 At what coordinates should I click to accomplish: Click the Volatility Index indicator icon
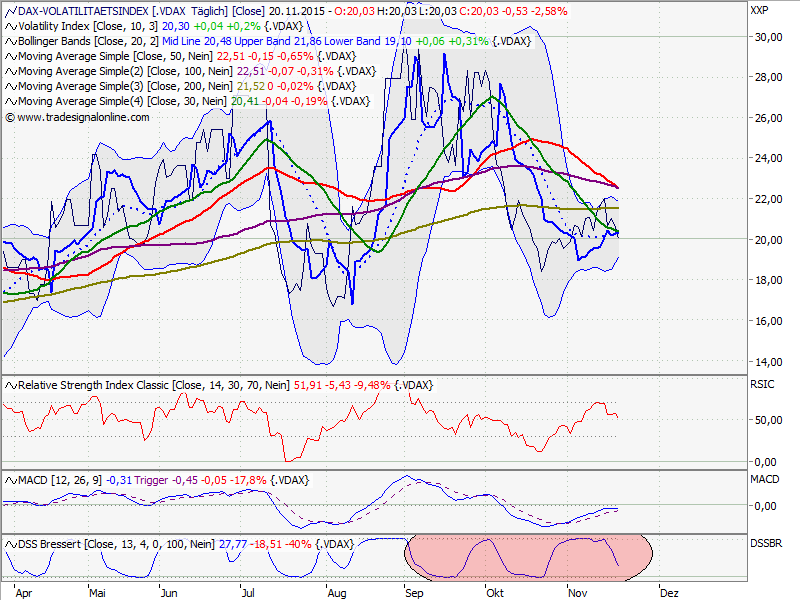pyautogui.click(x=10, y=27)
